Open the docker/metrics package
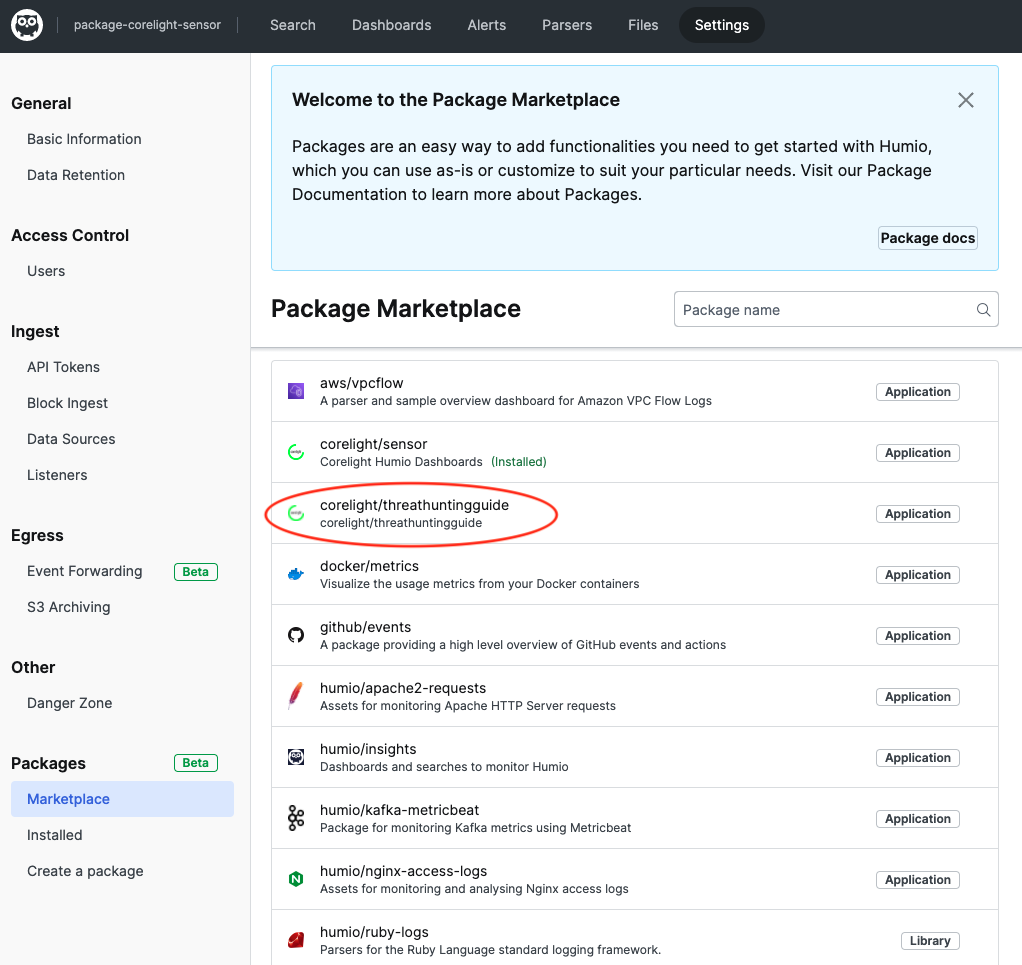The height and width of the screenshot is (965, 1022). coord(635,574)
